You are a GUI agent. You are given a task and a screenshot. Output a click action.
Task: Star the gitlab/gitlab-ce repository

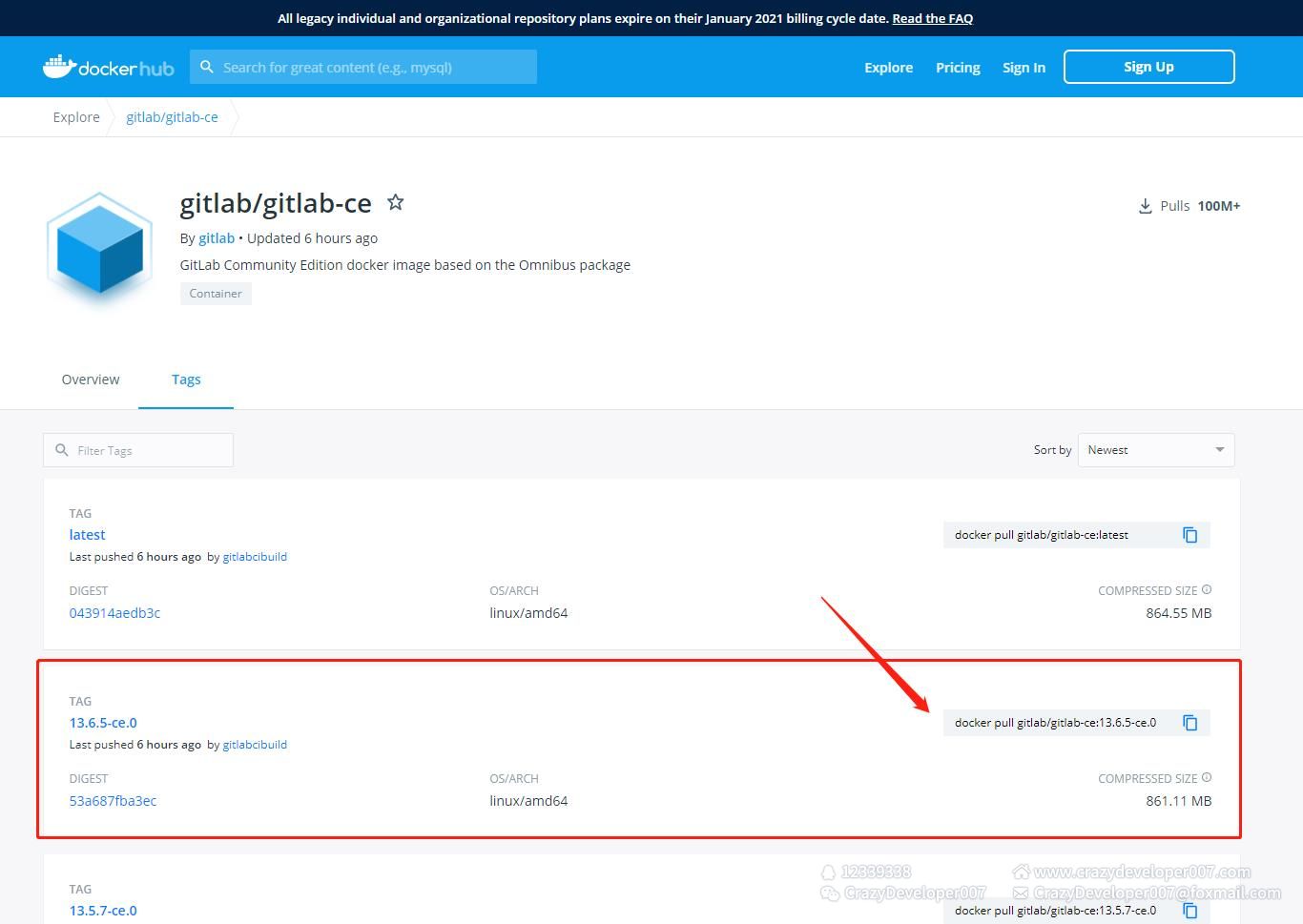[395, 202]
